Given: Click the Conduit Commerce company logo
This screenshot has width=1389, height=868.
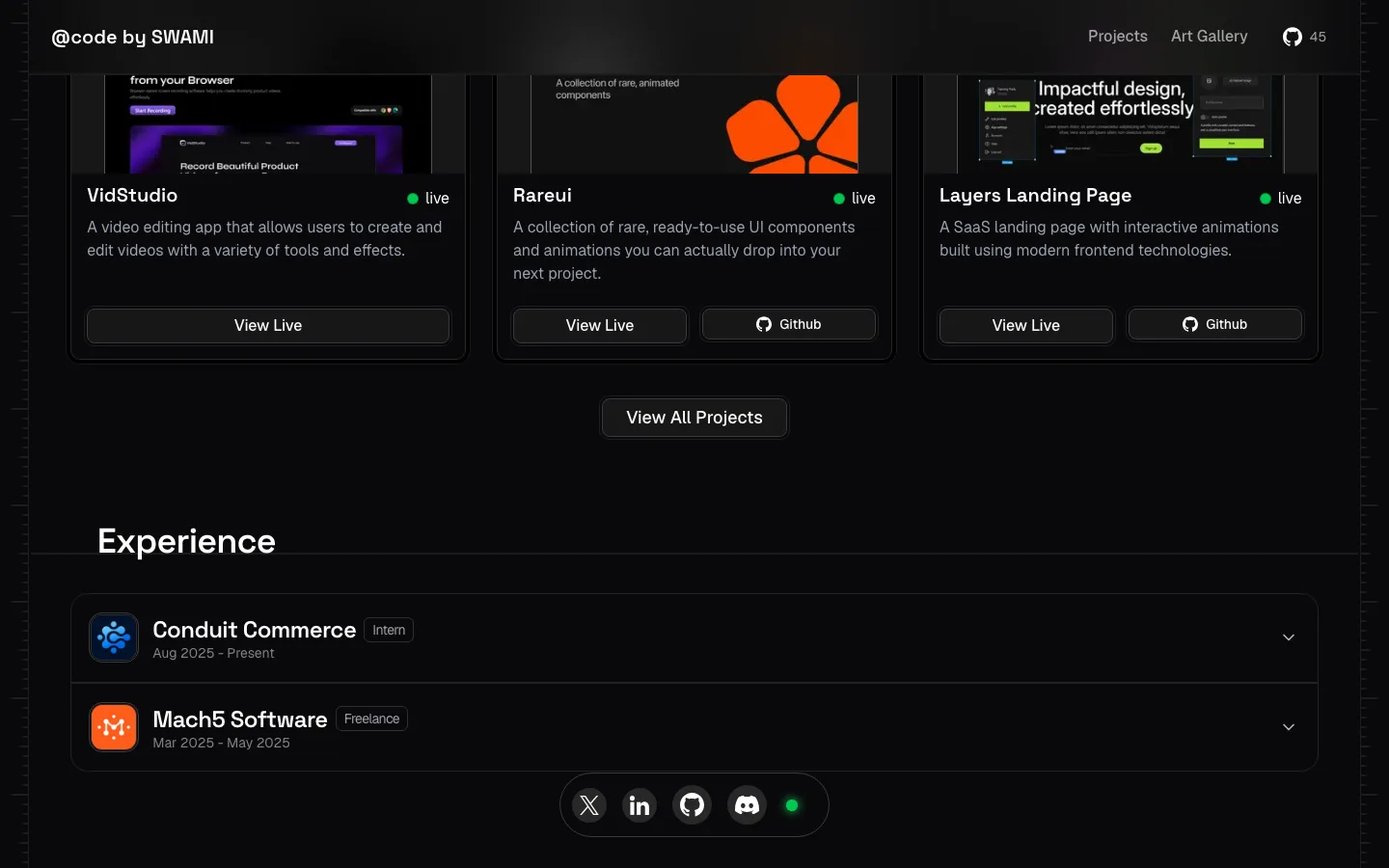Looking at the screenshot, I should tap(114, 637).
